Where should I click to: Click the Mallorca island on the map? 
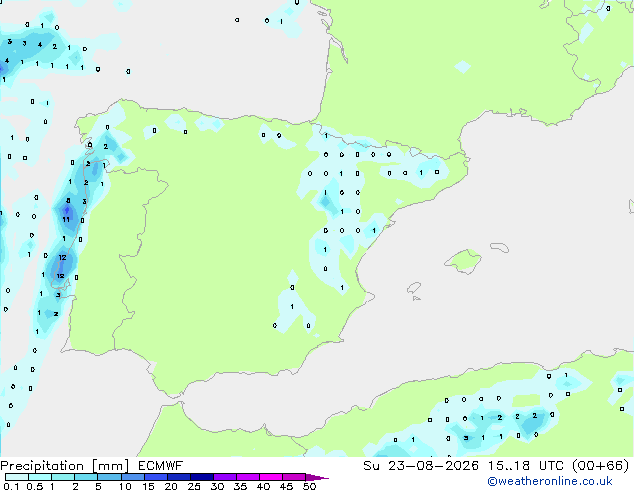click(463, 262)
